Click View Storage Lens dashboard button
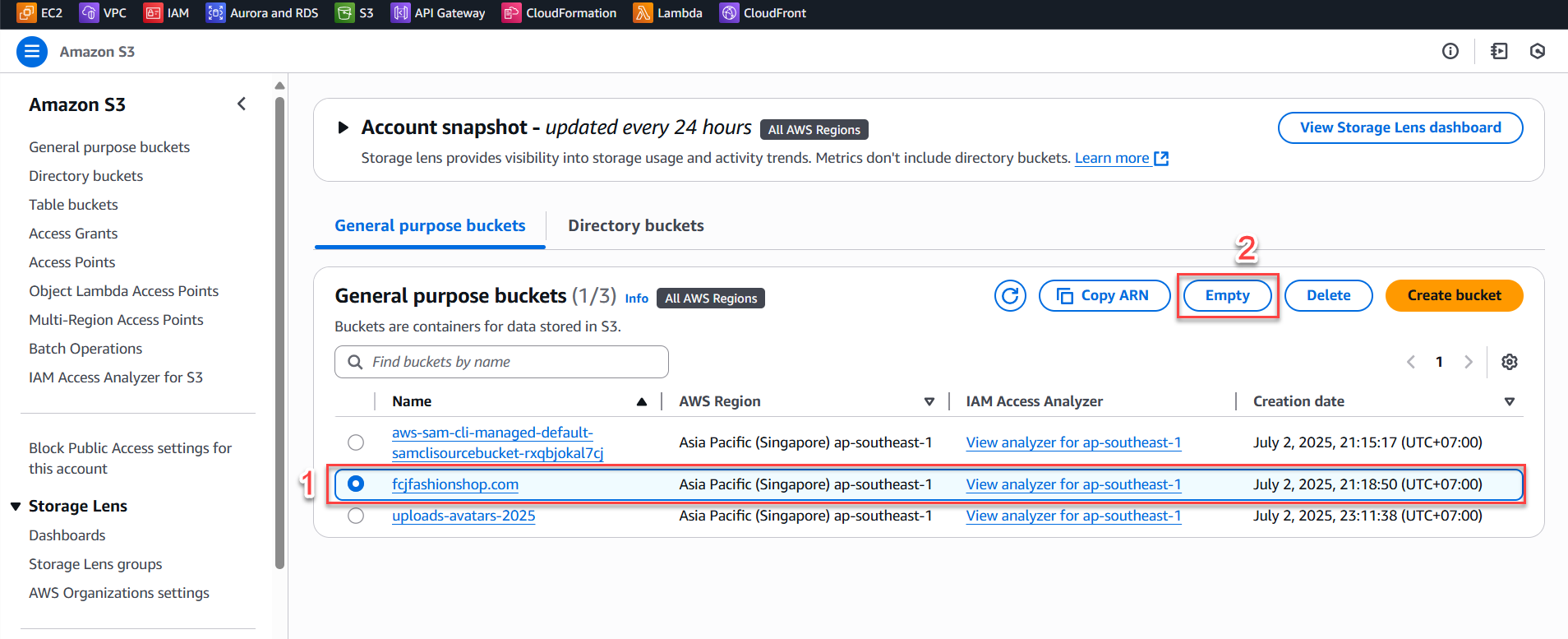 point(1400,127)
